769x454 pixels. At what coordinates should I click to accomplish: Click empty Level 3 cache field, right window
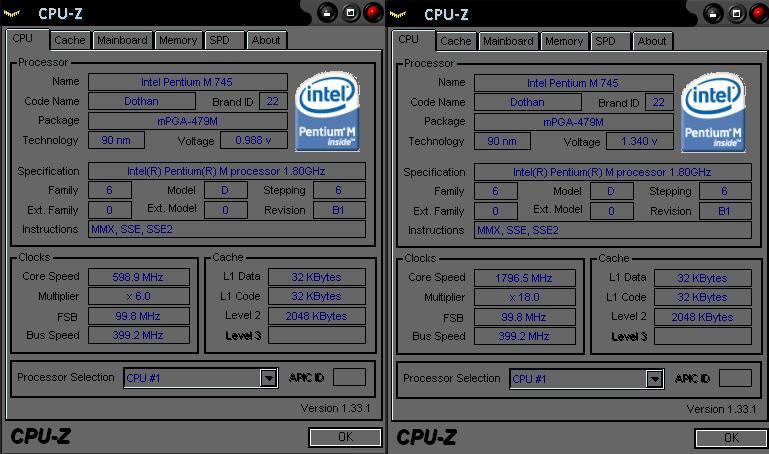coord(703,336)
